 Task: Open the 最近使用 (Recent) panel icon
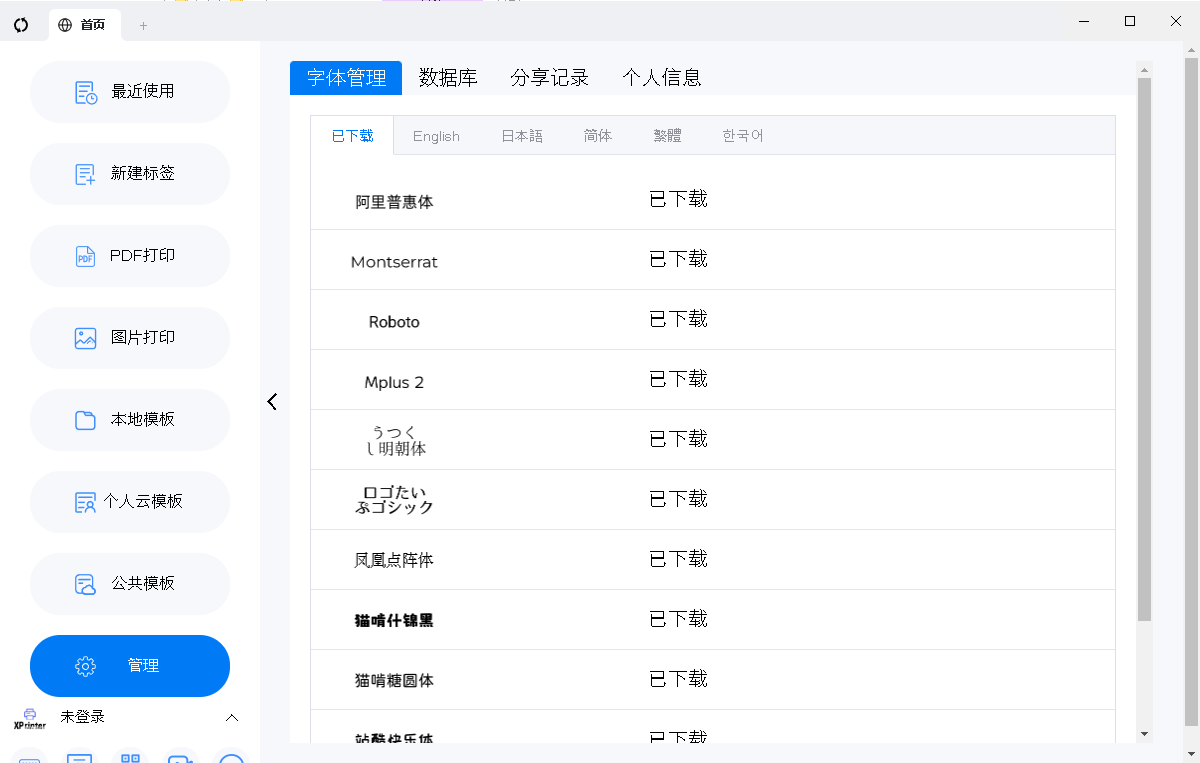click(x=85, y=91)
